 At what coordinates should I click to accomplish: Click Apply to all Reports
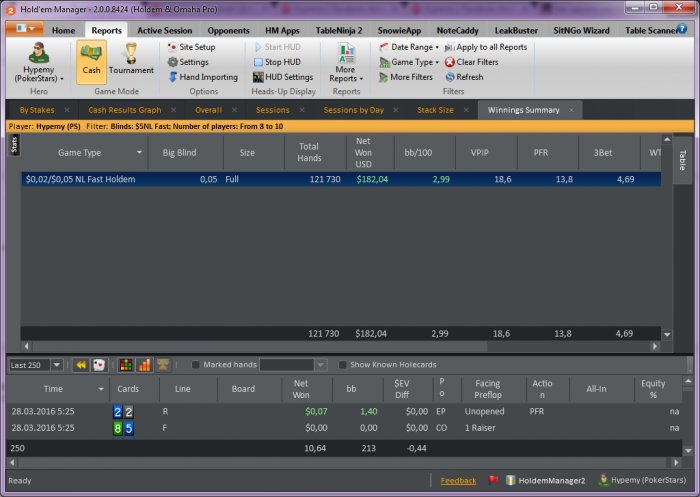coord(485,47)
